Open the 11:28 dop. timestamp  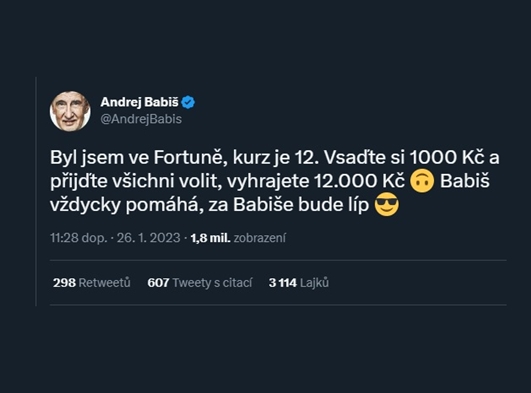point(79,238)
